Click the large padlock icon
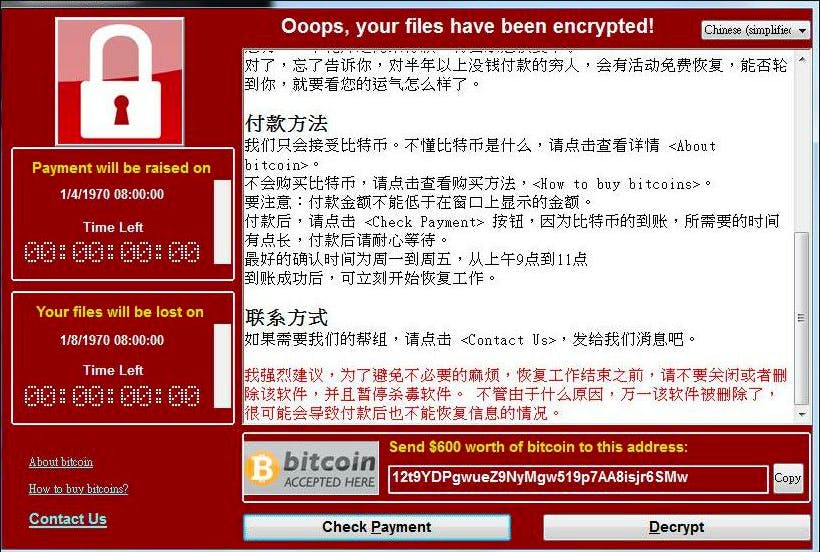The height and width of the screenshot is (552, 820). (120, 82)
